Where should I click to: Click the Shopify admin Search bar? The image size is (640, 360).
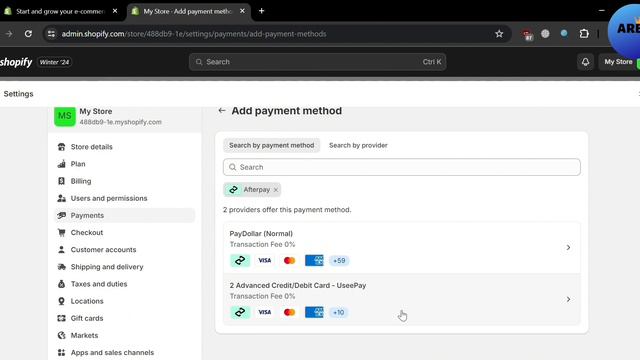pyautogui.click(x=317, y=62)
